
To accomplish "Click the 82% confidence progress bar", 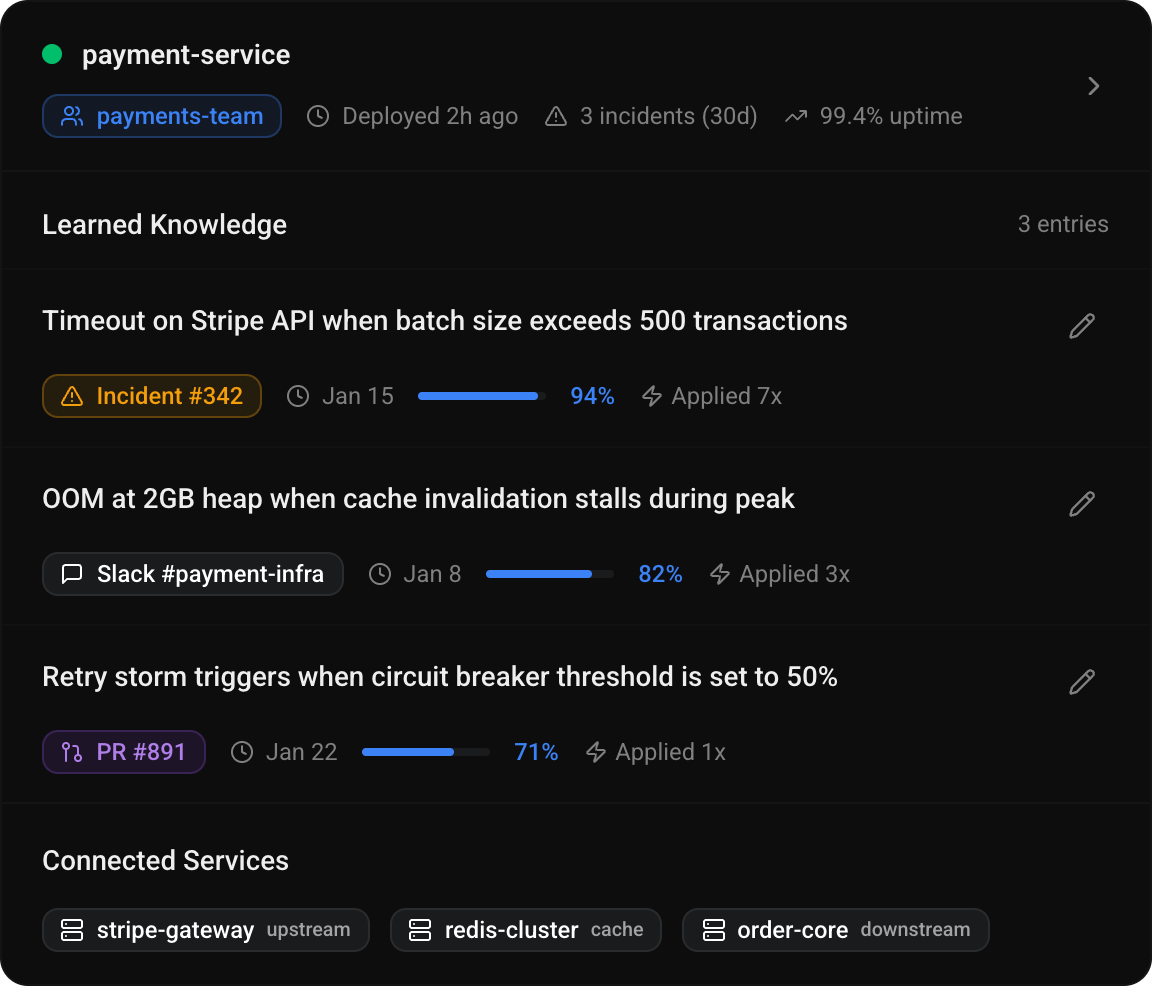I will (549, 575).
